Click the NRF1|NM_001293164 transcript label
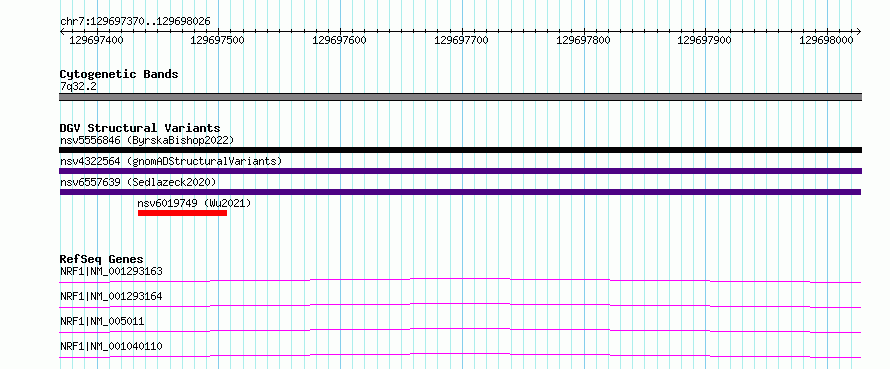890x369 pixels. tap(111, 296)
